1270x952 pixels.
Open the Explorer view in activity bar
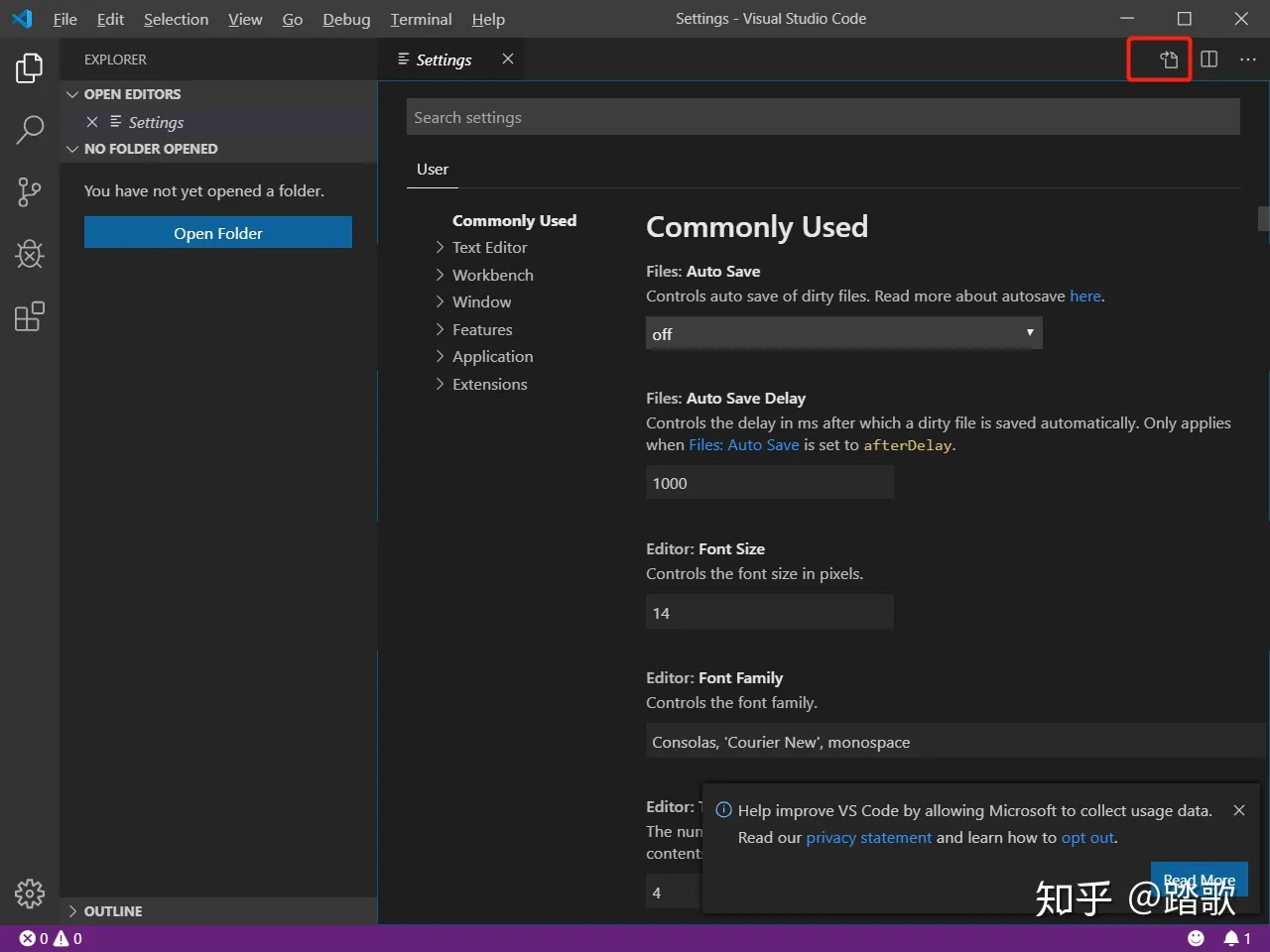pyautogui.click(x=30, y=68)
